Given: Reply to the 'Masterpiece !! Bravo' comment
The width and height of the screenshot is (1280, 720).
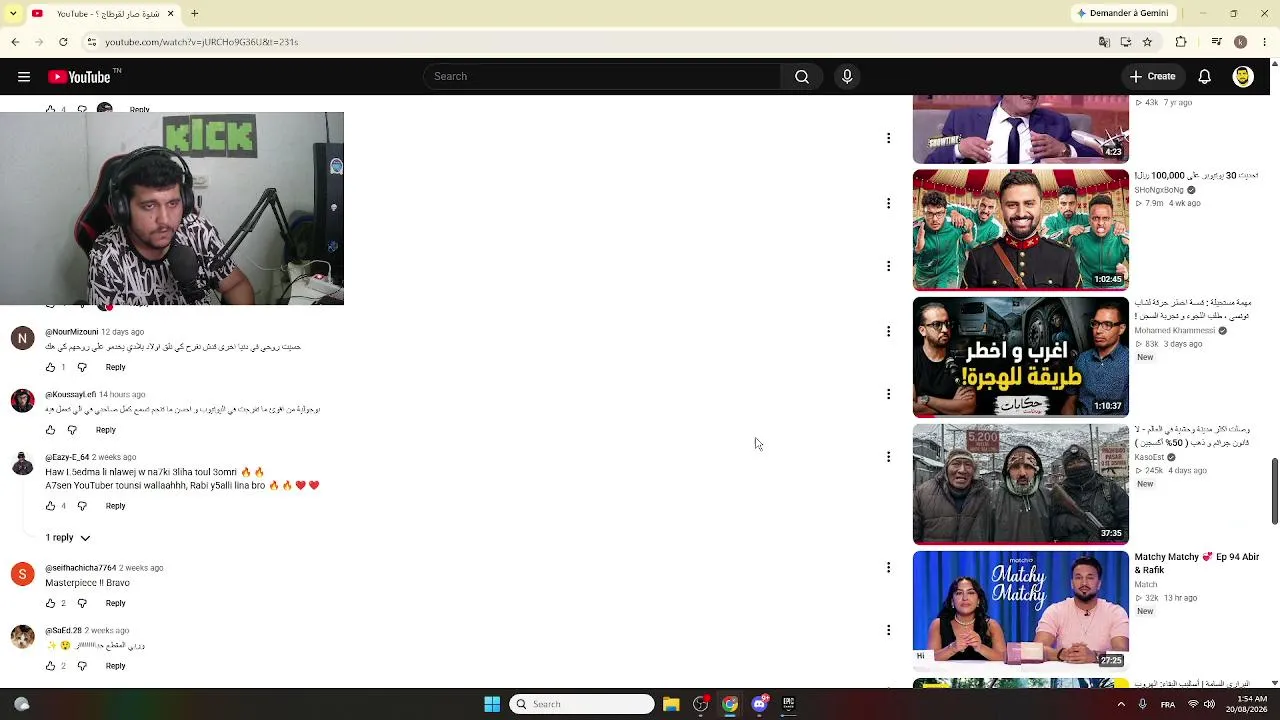Looking at the screenshot, I should pyautogui.click(x=115, y=604).
